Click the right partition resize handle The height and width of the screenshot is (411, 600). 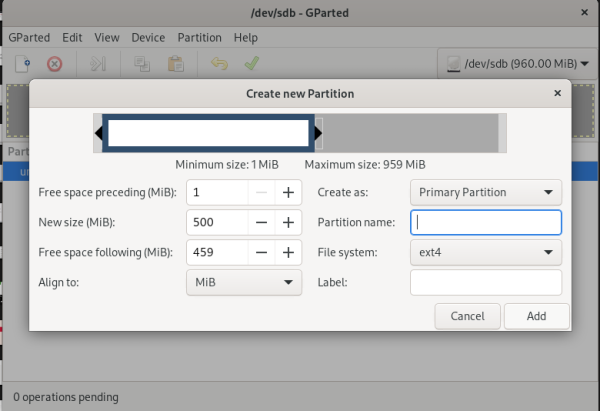318,133
